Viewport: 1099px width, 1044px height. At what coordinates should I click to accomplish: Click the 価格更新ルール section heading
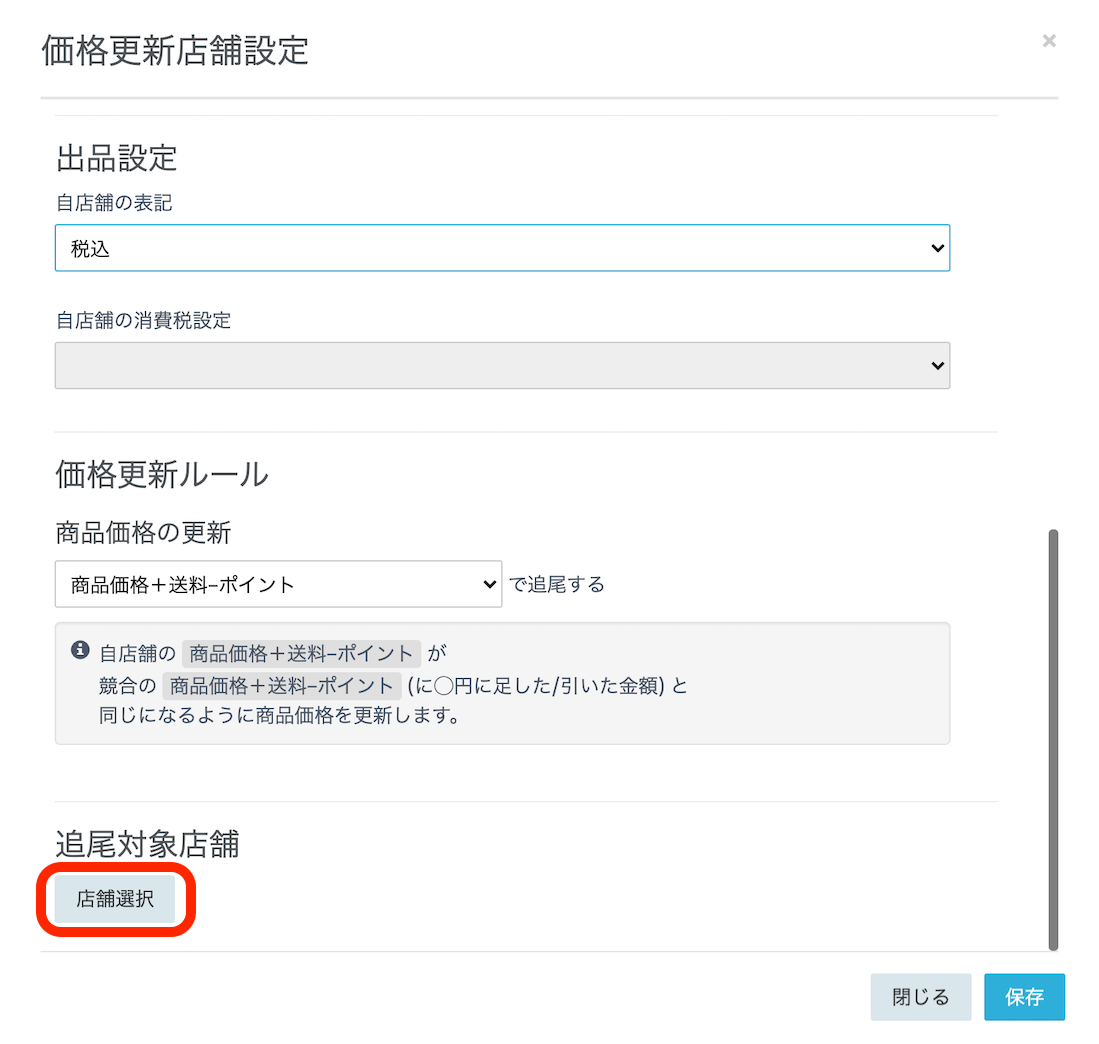162,474
